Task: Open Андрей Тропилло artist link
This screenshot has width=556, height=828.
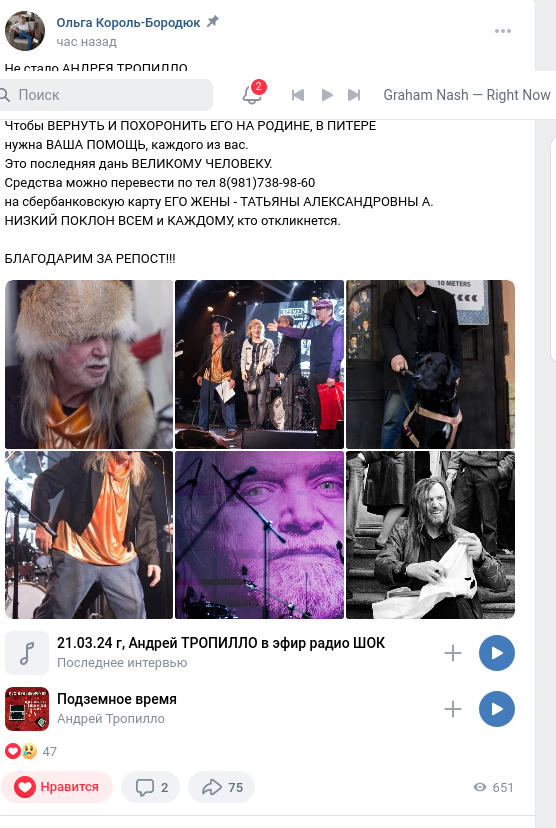Action: [x=111, y=719]
